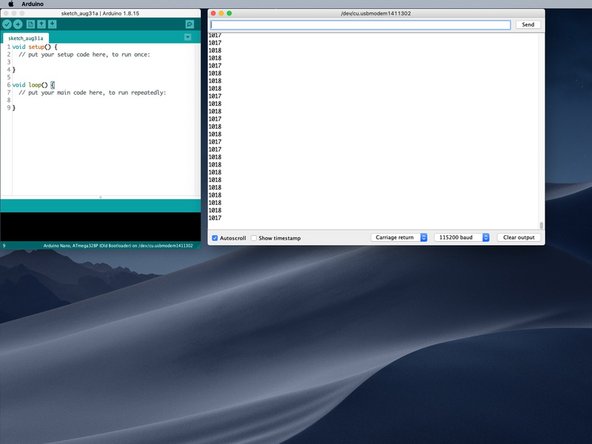Click the Verify sketch checkmark icon
The image size is (592, 444).
tap(7, 25)
